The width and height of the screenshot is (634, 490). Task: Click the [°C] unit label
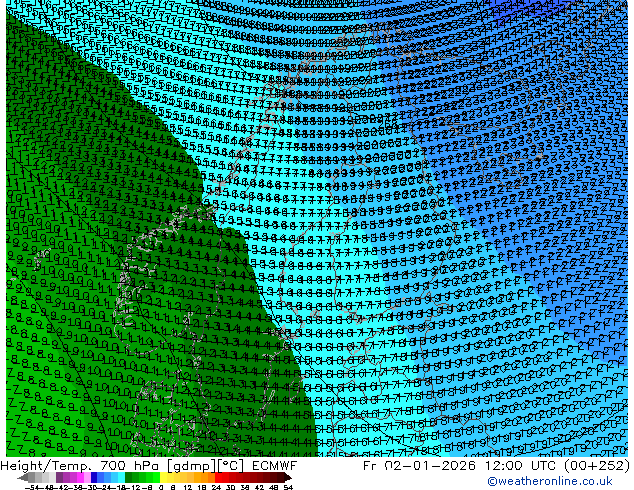pos(232,466)
